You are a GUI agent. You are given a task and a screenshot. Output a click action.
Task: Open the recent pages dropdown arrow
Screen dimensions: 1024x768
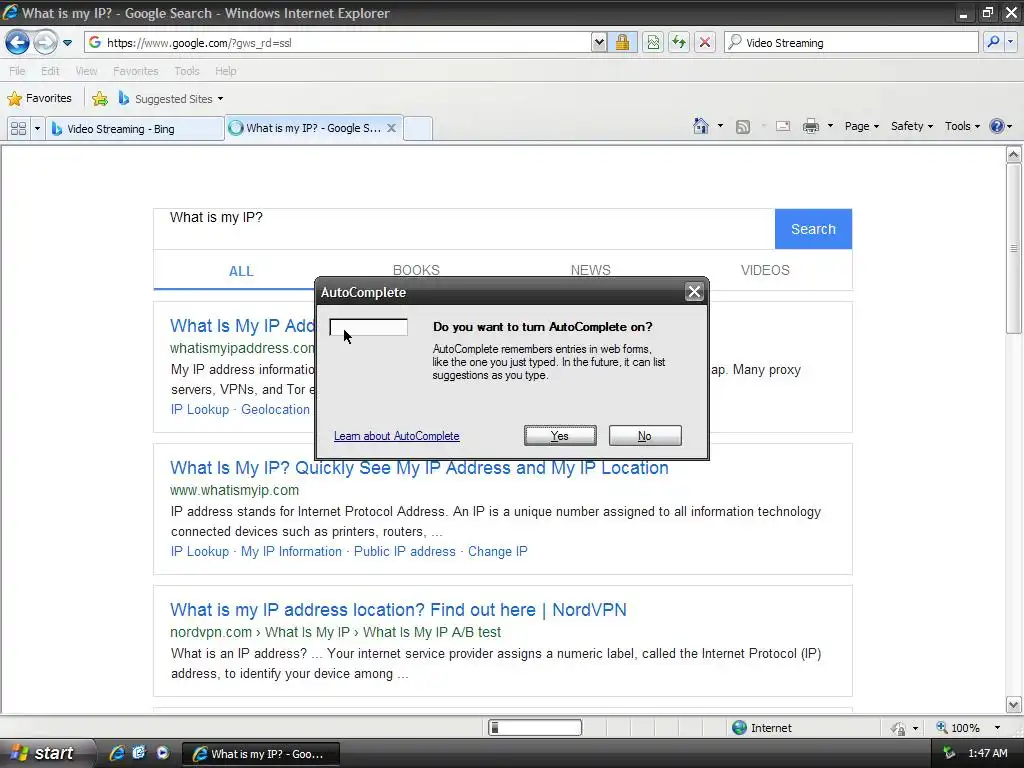[67, 43]
